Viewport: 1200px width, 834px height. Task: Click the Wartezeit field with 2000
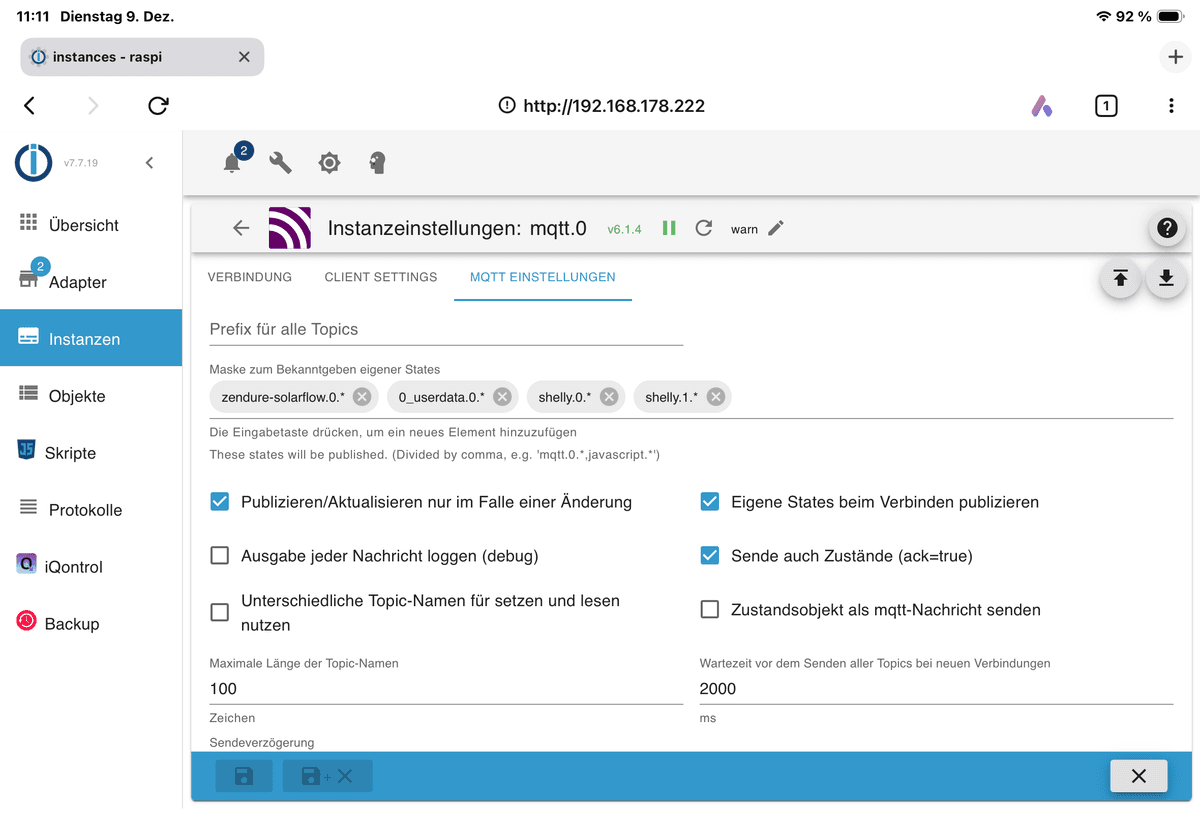[936, 688]
